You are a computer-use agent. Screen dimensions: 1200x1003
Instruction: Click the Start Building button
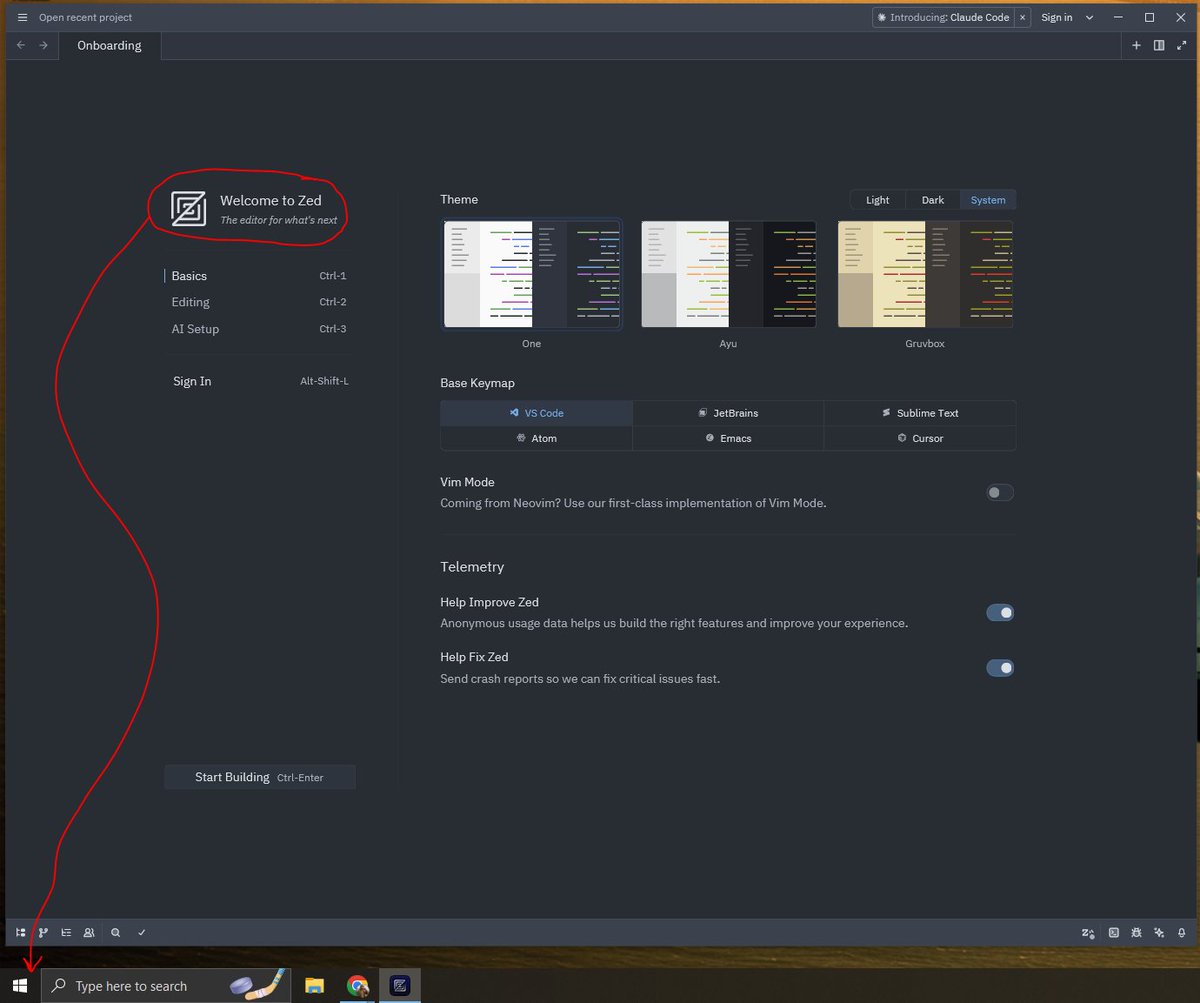260,777
